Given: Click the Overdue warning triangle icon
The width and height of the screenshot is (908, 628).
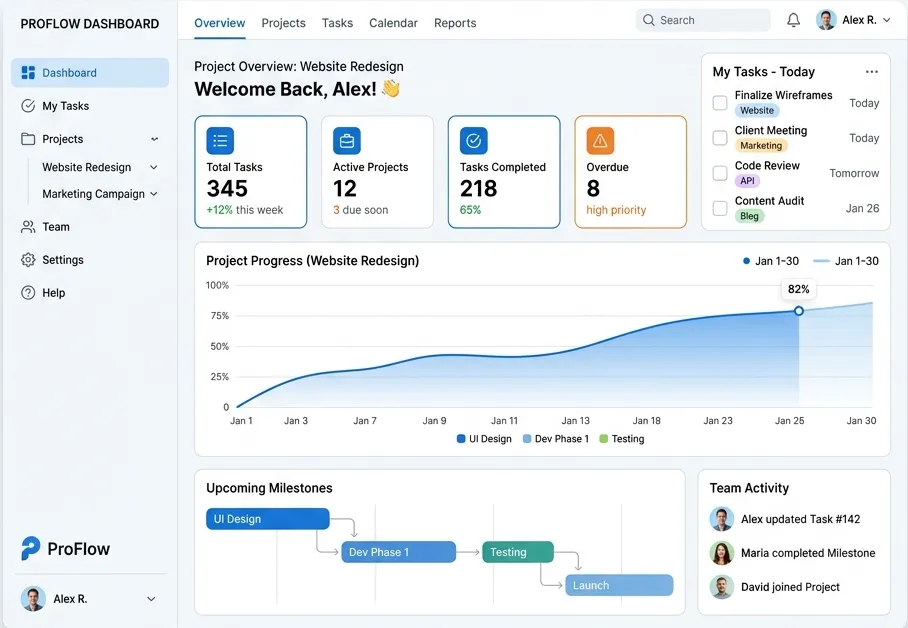Looking at the screenshot, I should tap(600, 141).
